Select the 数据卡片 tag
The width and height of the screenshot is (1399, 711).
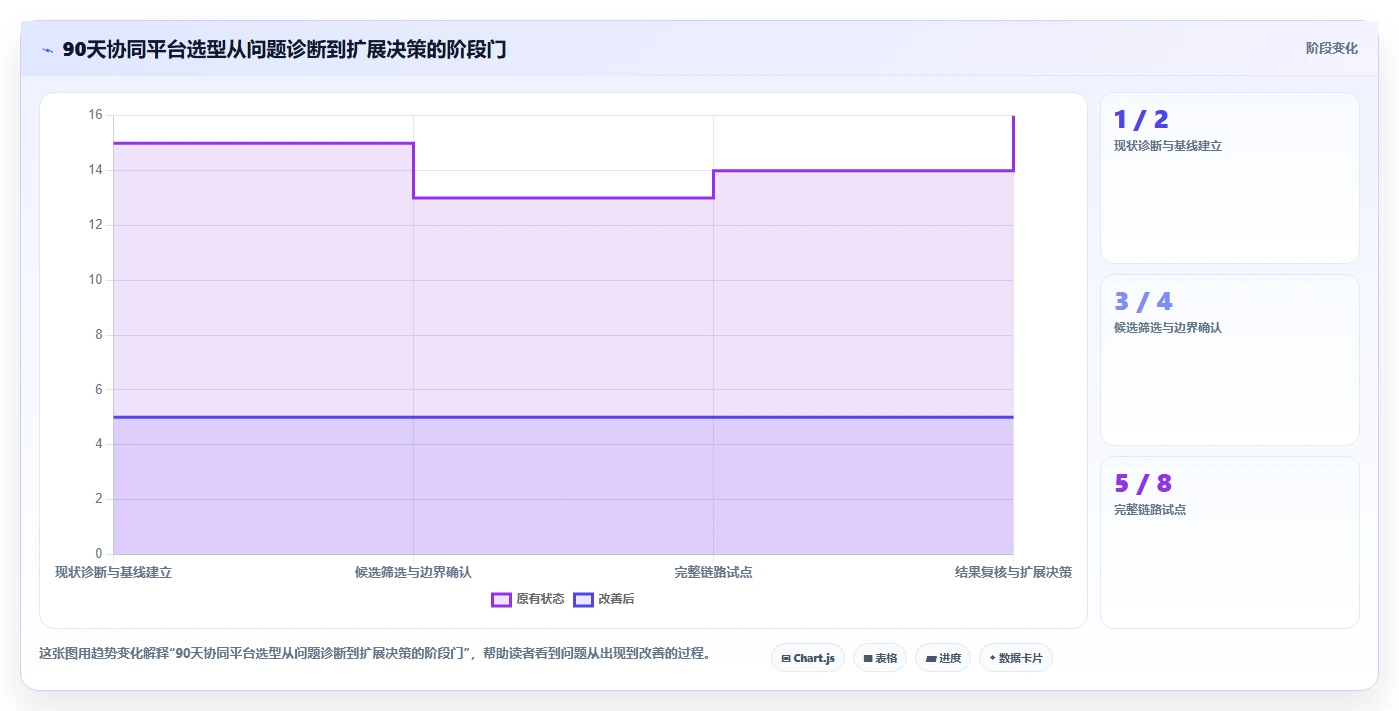(x=1016, y=658)
